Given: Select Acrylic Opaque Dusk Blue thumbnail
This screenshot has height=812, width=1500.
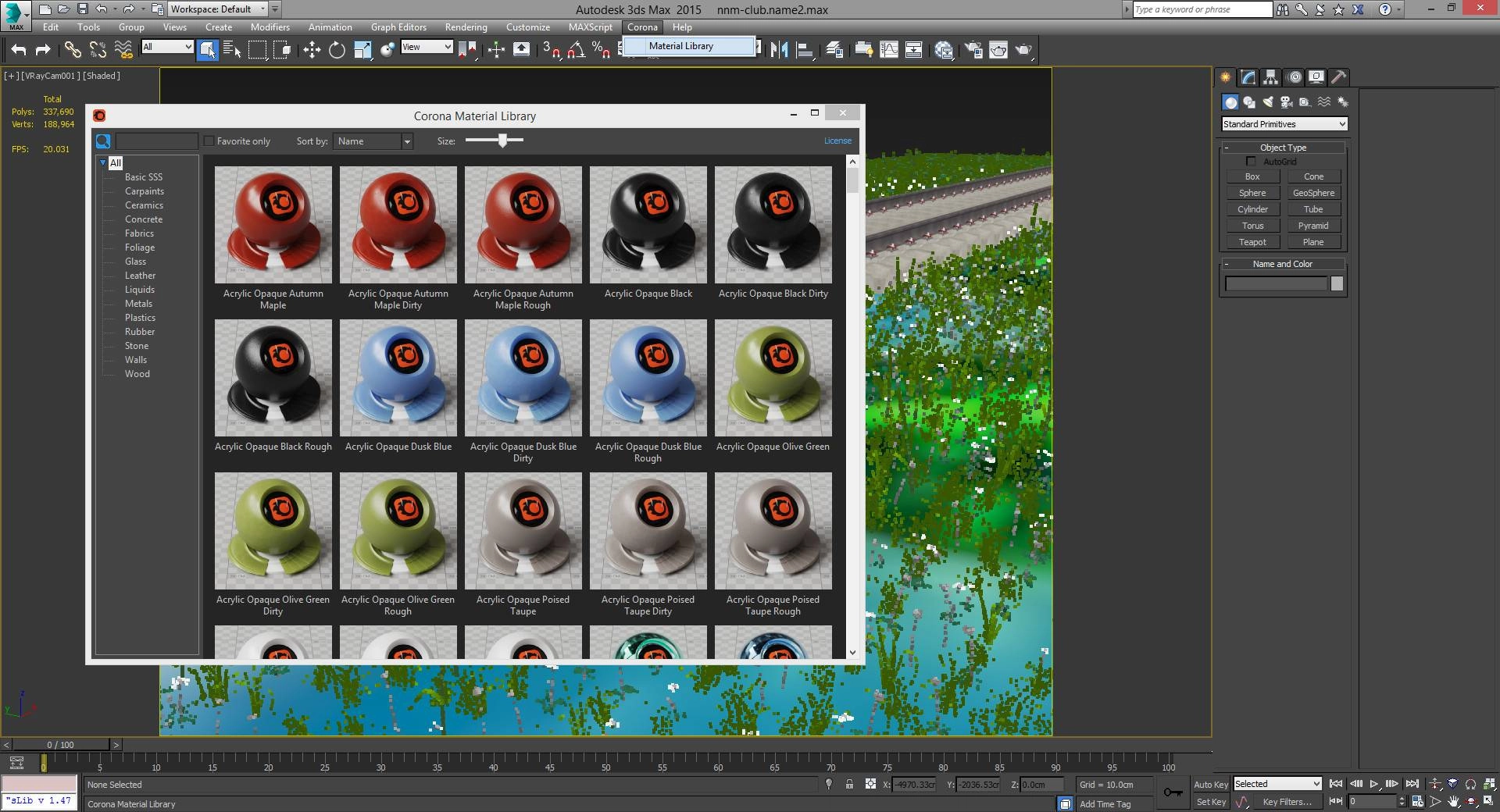Looking at the screenshot, I should pyautogui.click(x=398, y=378).
